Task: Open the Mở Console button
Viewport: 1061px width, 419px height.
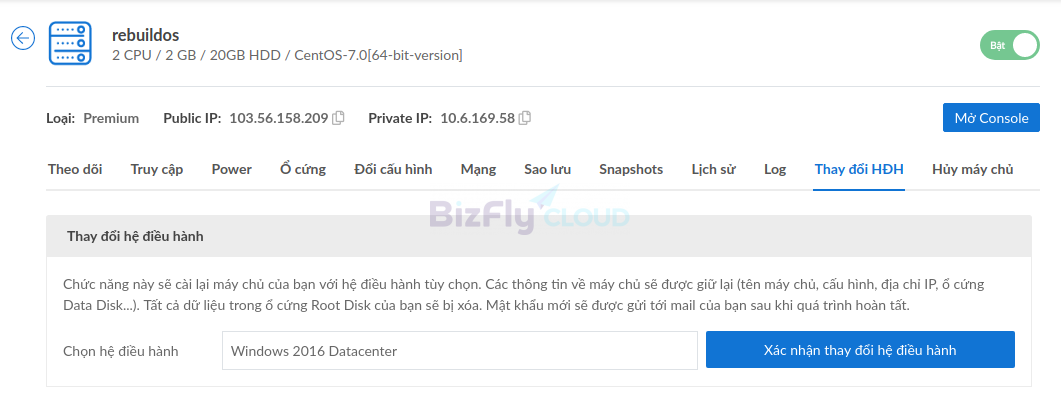Action: point(991,118)
